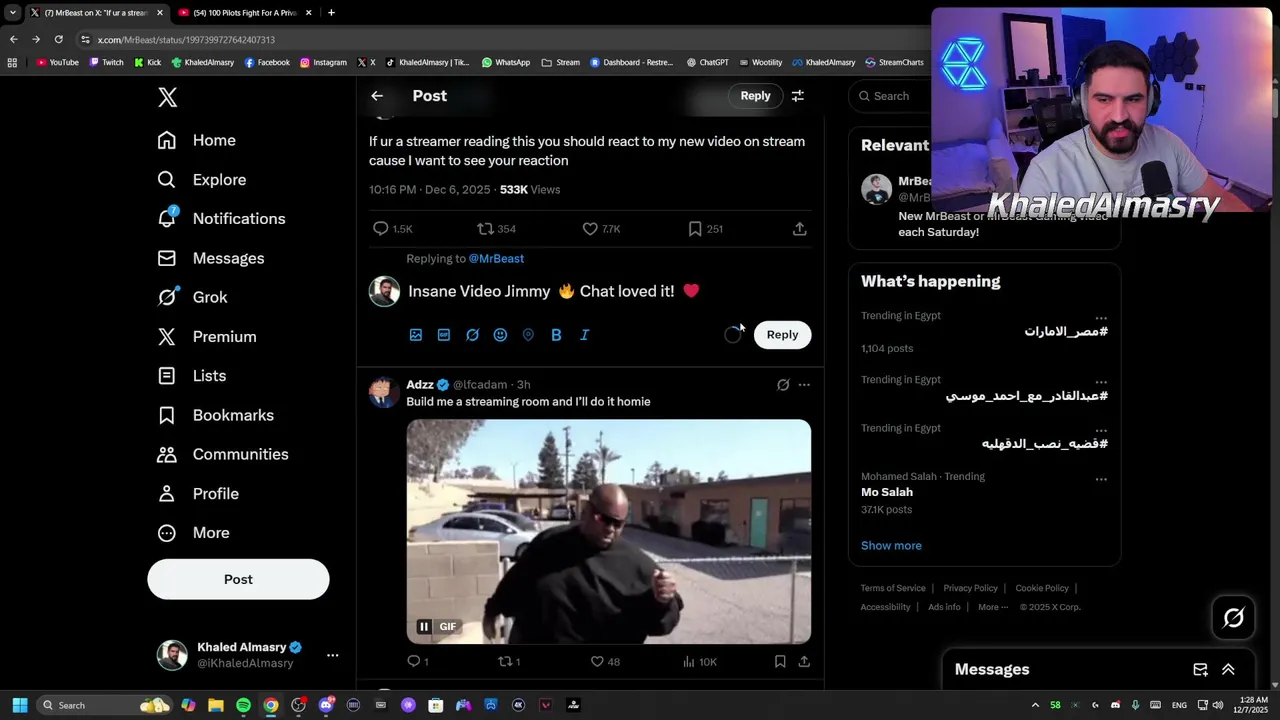Expand the Messages drawer
Image resolution: width=1280 pixels, height=720 pixels.
point(1228,670)
